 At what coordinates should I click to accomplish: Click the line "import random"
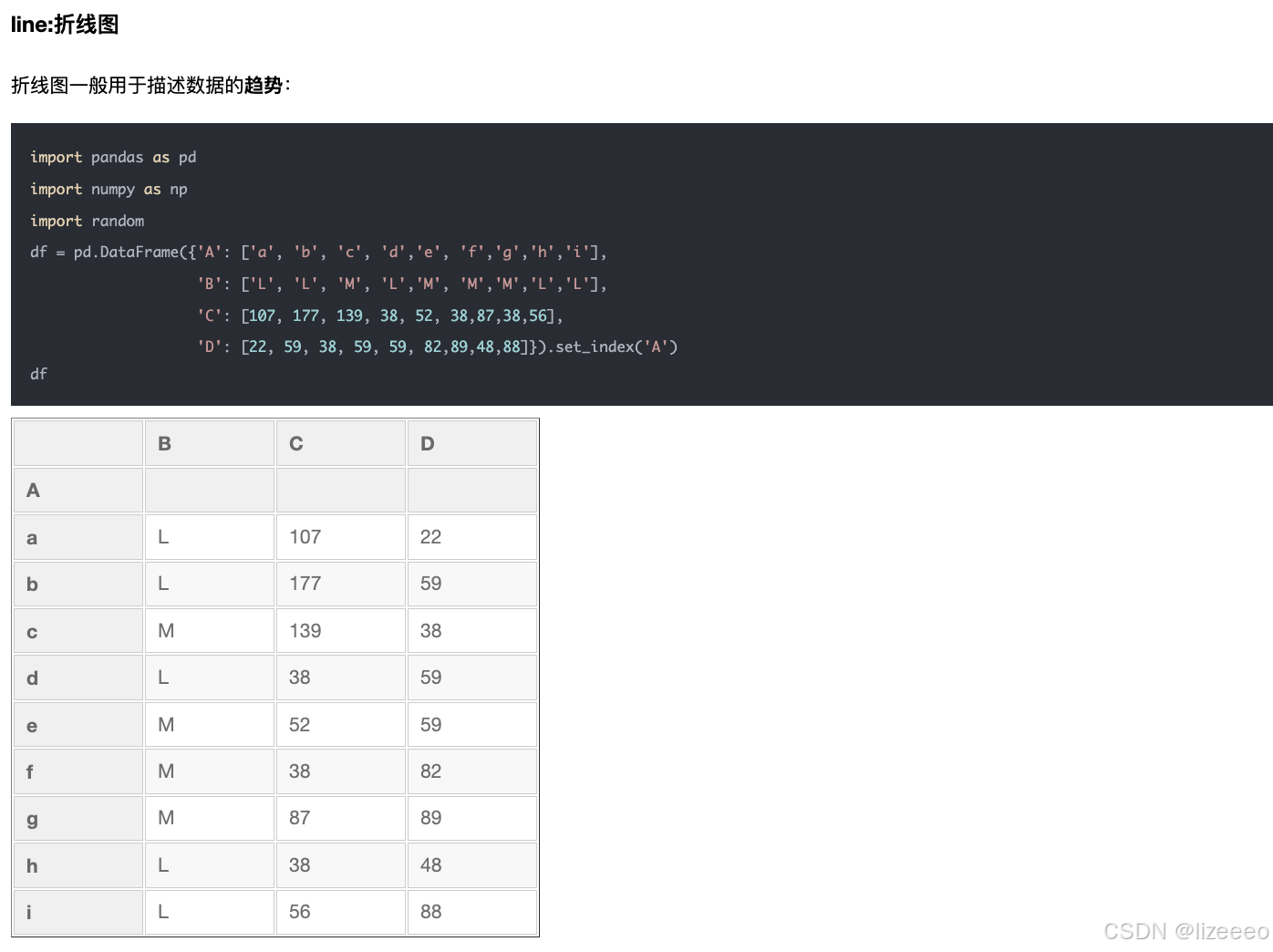click(x=88, y=221)
